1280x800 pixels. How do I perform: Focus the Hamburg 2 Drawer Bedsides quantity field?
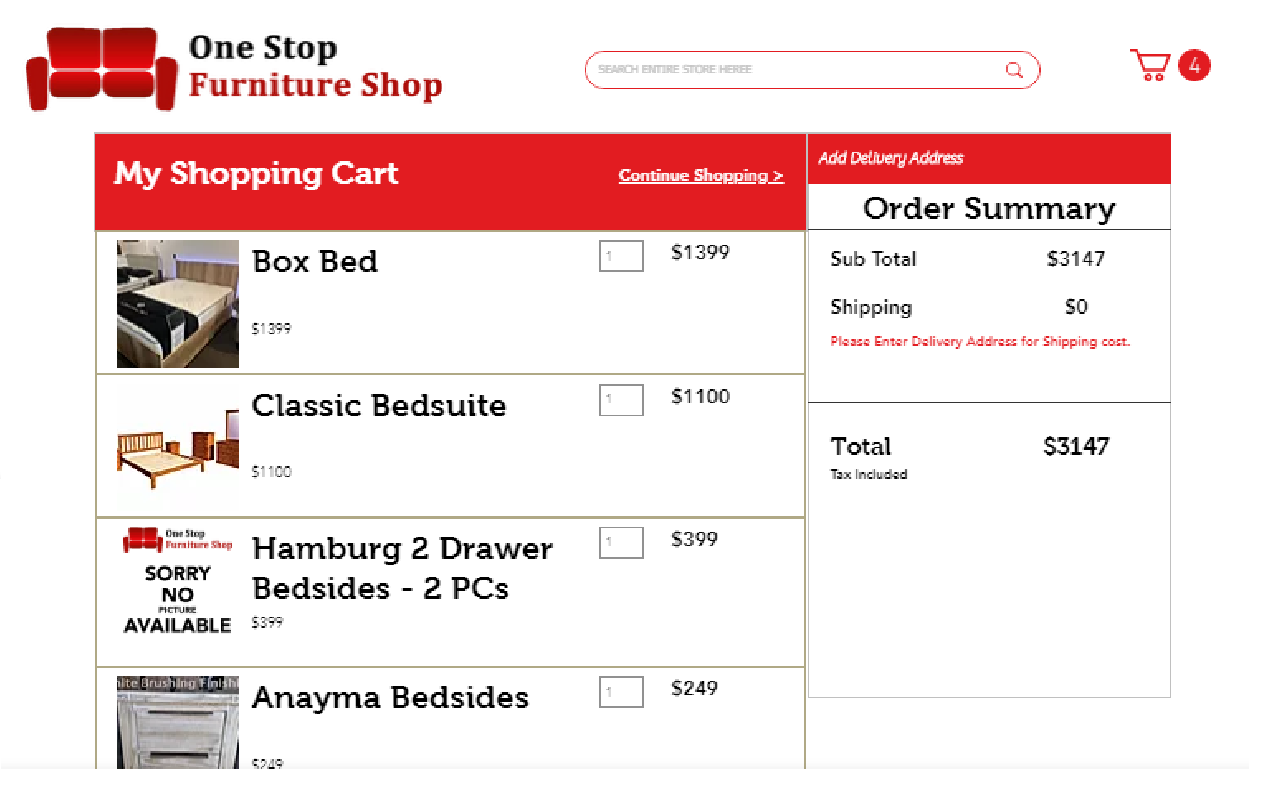pos(621,543)
